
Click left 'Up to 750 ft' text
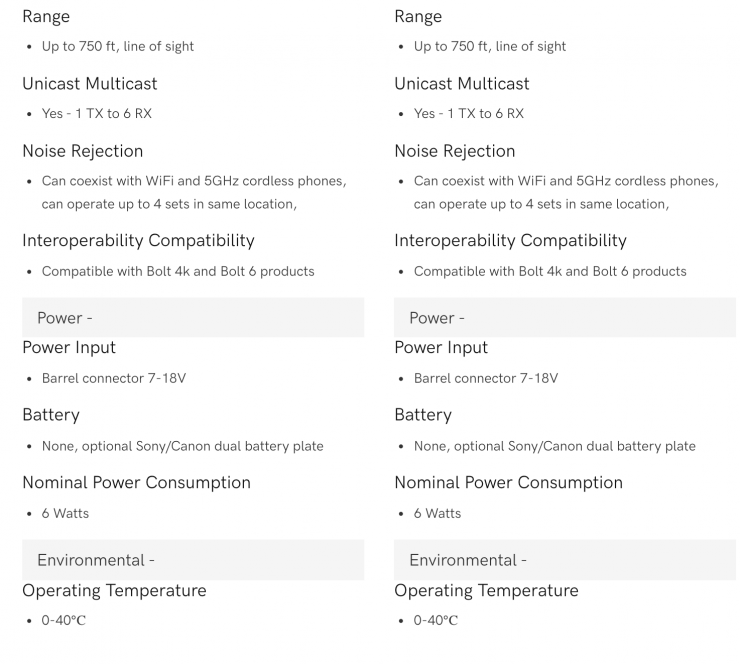118,46
